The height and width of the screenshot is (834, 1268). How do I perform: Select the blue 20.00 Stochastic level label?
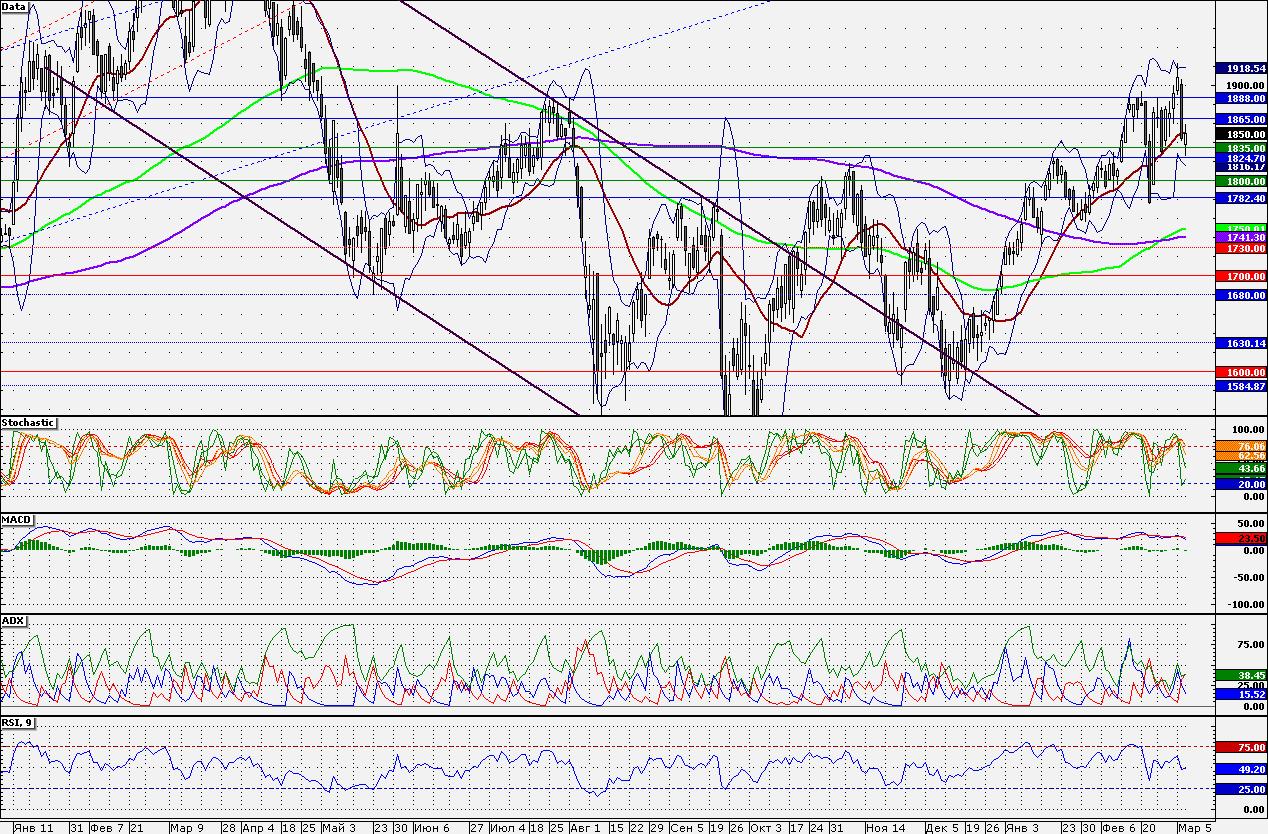pos(1240,484)
